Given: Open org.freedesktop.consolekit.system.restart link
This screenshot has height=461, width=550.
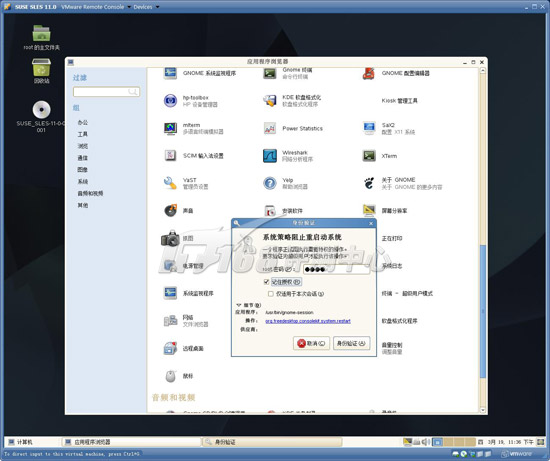Looking at the screenshot, I should (308, 321).
